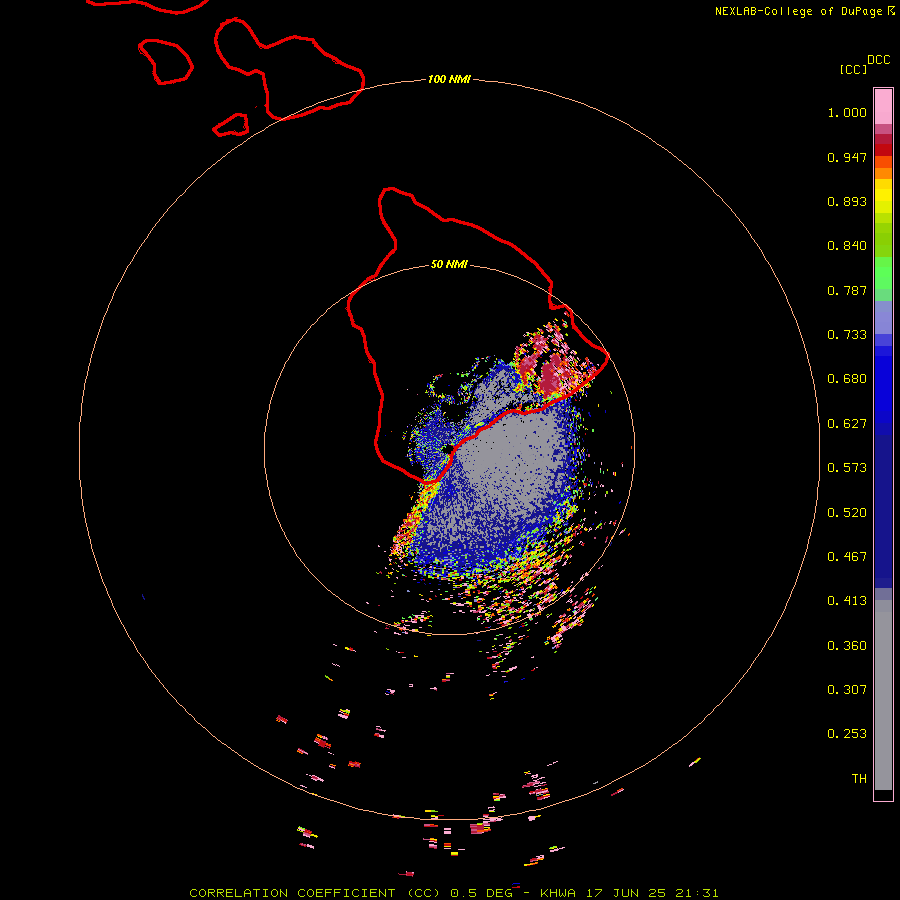
Task: Click the 1.000 color scale value
Action: click(x=847, y=112)
